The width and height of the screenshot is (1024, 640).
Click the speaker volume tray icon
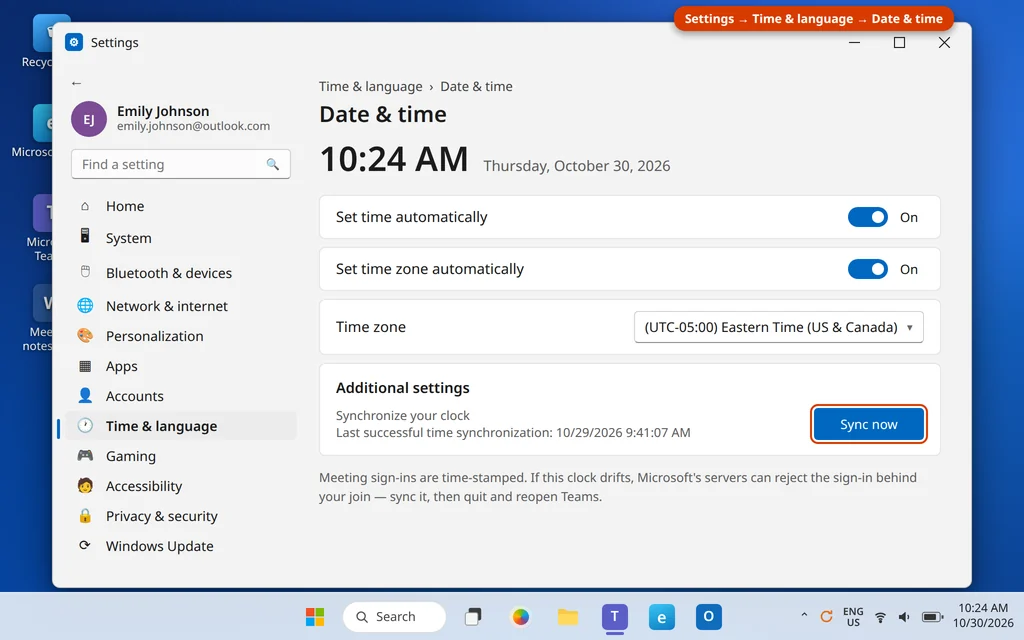pyautogui.click(x=904, y=616)
